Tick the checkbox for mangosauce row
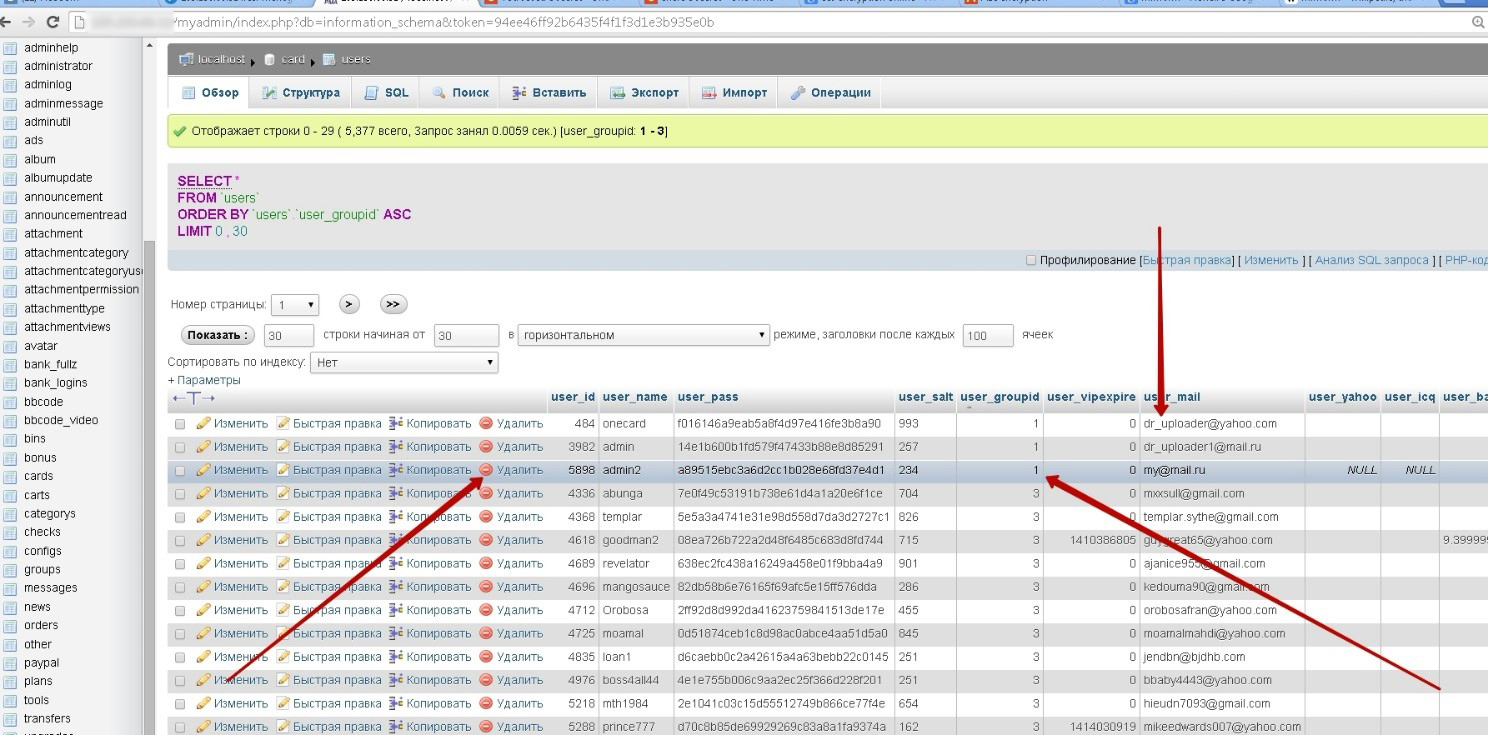 point(181,587)
